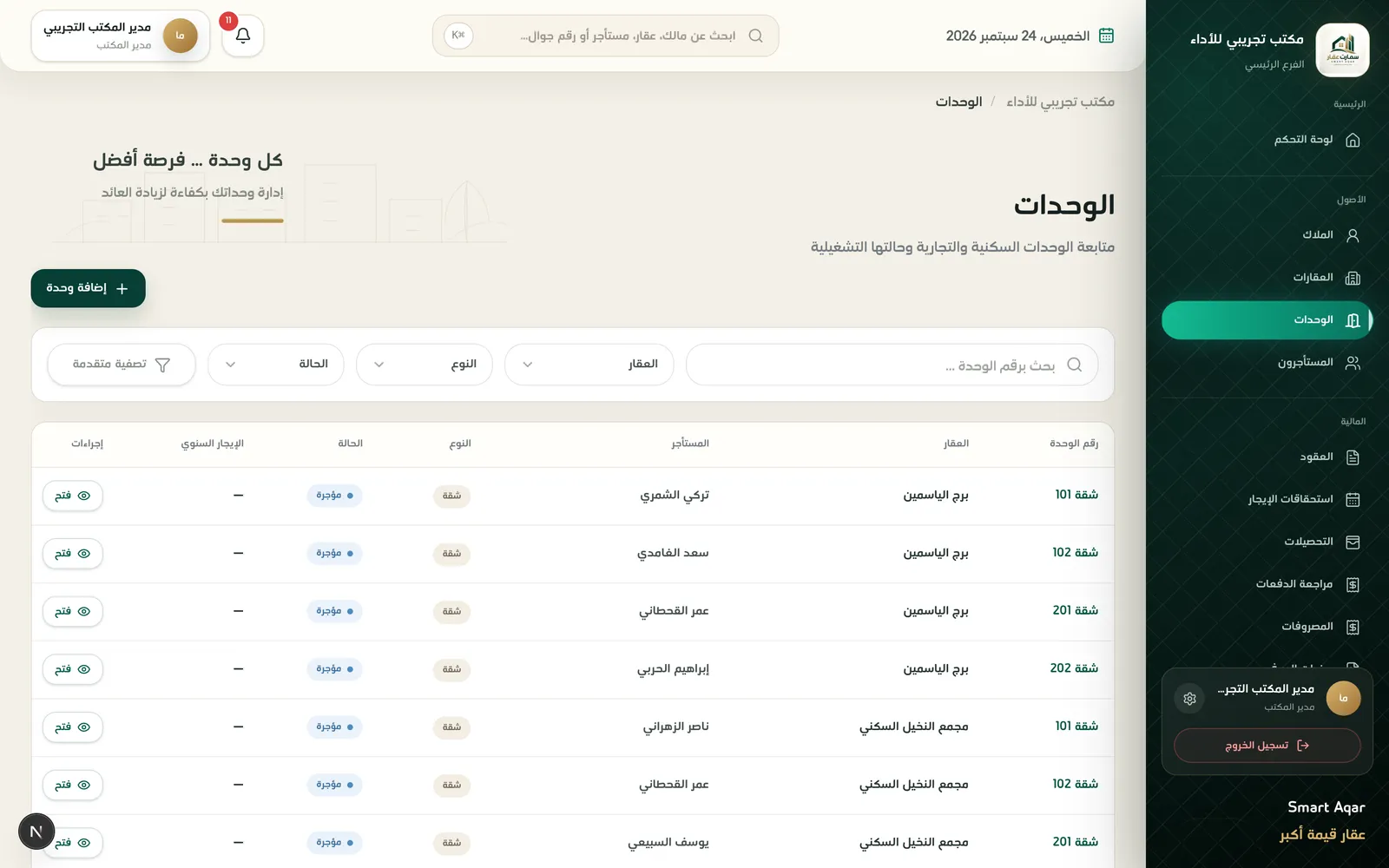Click eye icon in تركي الشمري row
This screenshot has height=868, width=1389.
pos(84,496)
